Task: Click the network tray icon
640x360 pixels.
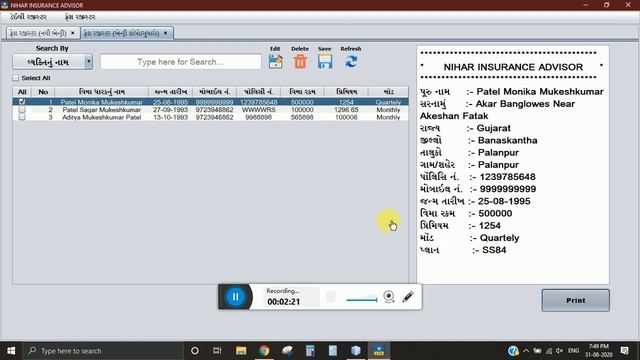Action: click(549, 351)
